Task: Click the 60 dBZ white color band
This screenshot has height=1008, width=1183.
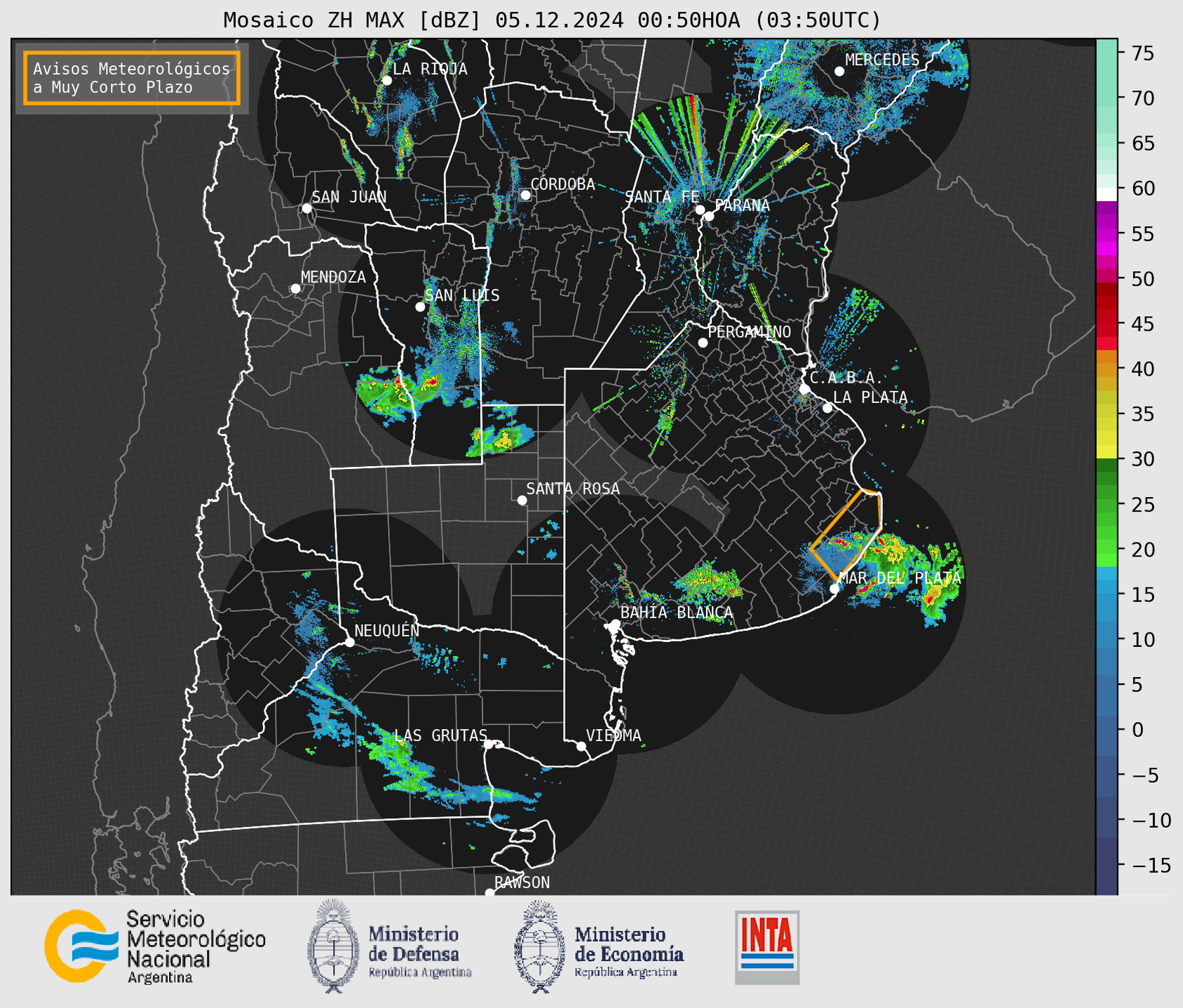Action: [x=1107, y=194]
